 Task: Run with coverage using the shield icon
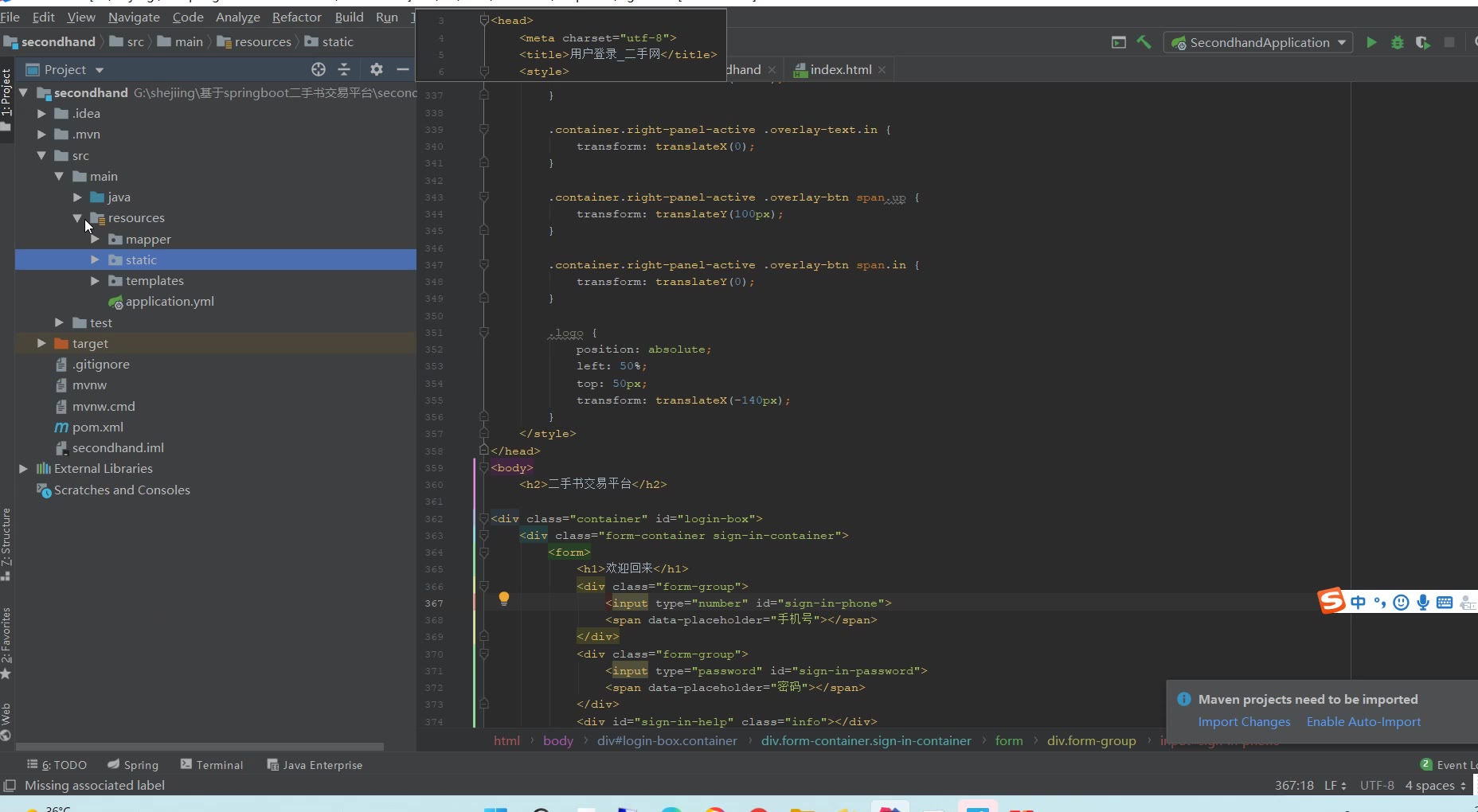1423,42
